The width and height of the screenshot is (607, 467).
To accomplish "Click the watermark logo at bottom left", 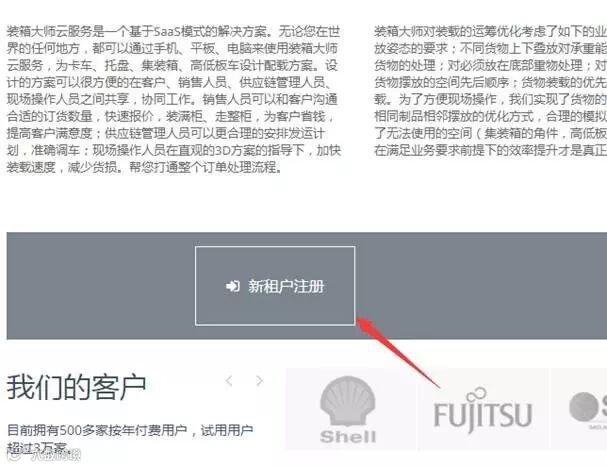I will point(44,455).
